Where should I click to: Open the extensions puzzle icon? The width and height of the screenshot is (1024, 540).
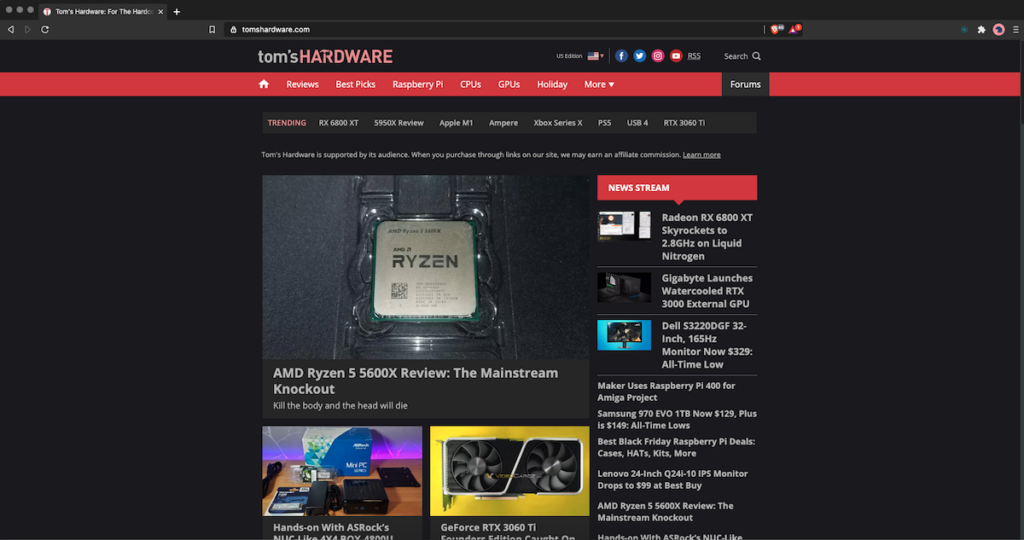click(x=981, y=29)
